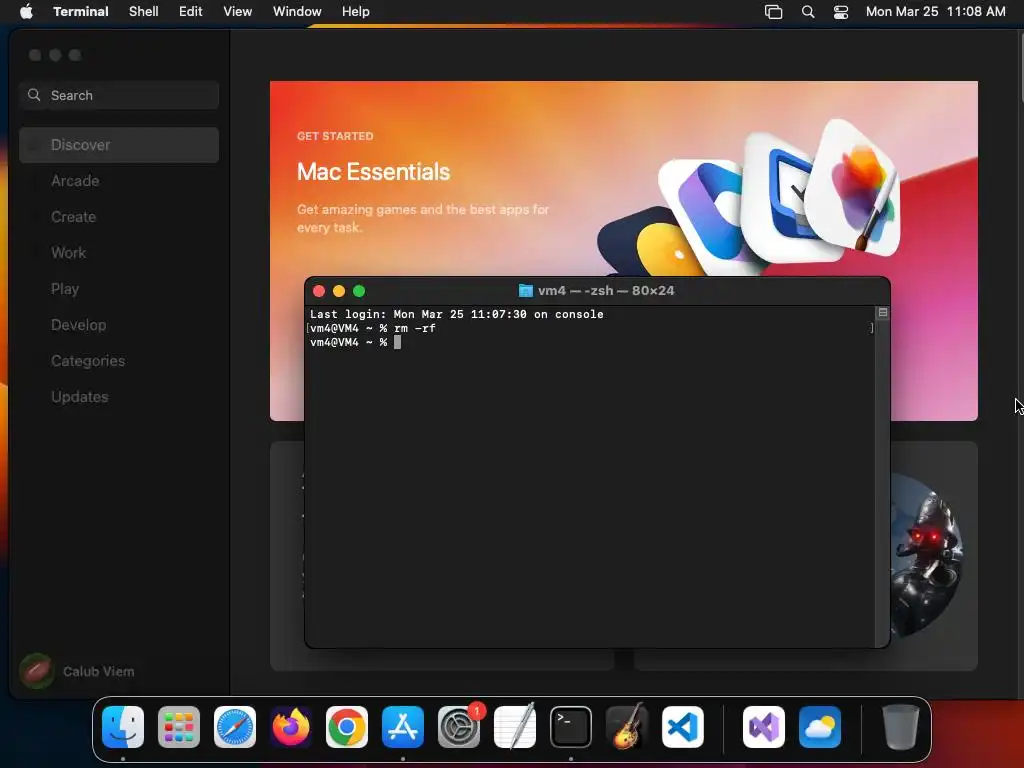The height and width of the screenshot is (768, 1024).
Task: Click the robot game artwork thumbnail
Action: pos(928,555)
